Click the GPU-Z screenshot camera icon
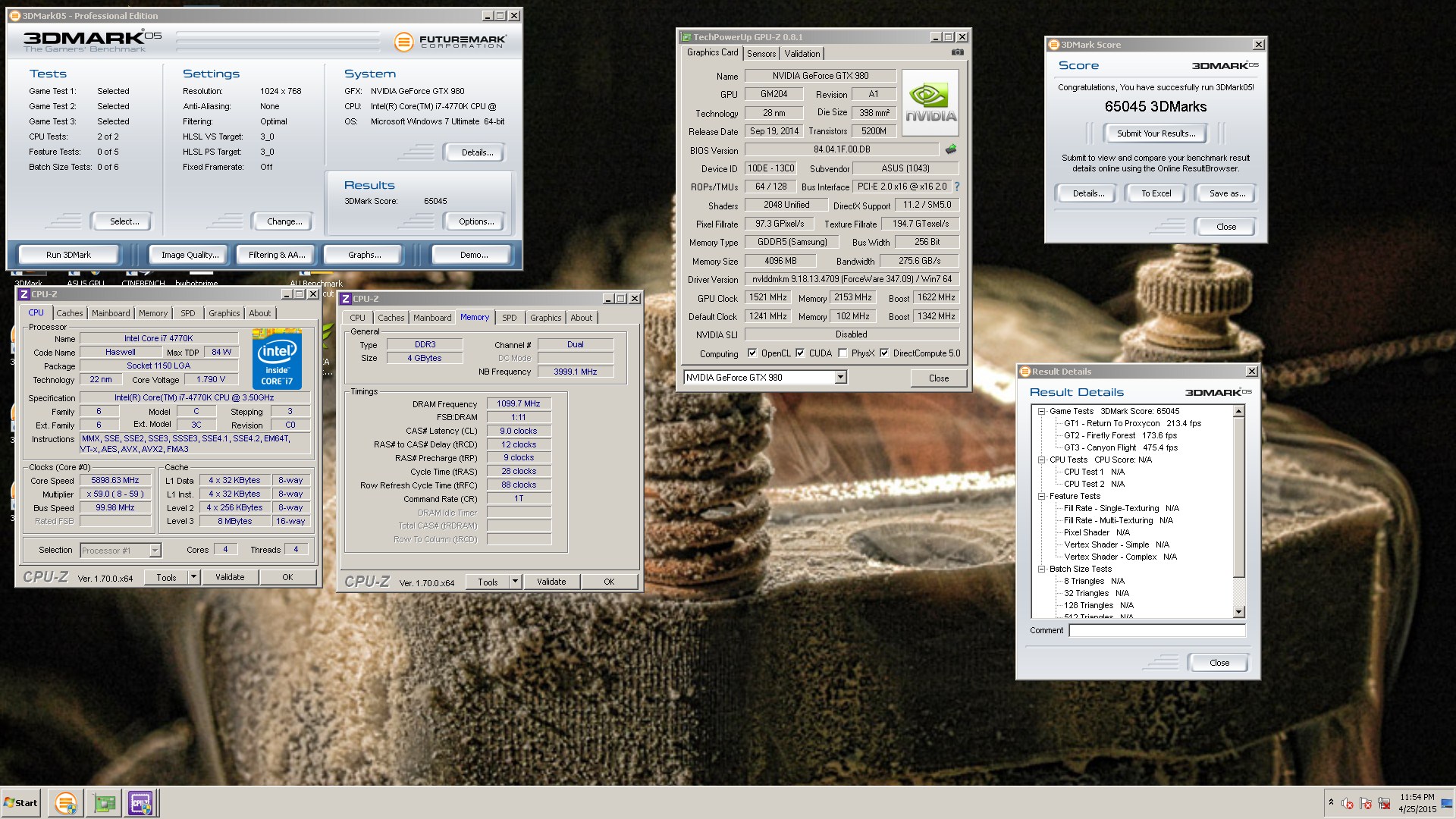The image size is (1456, 819). [958, 53]
